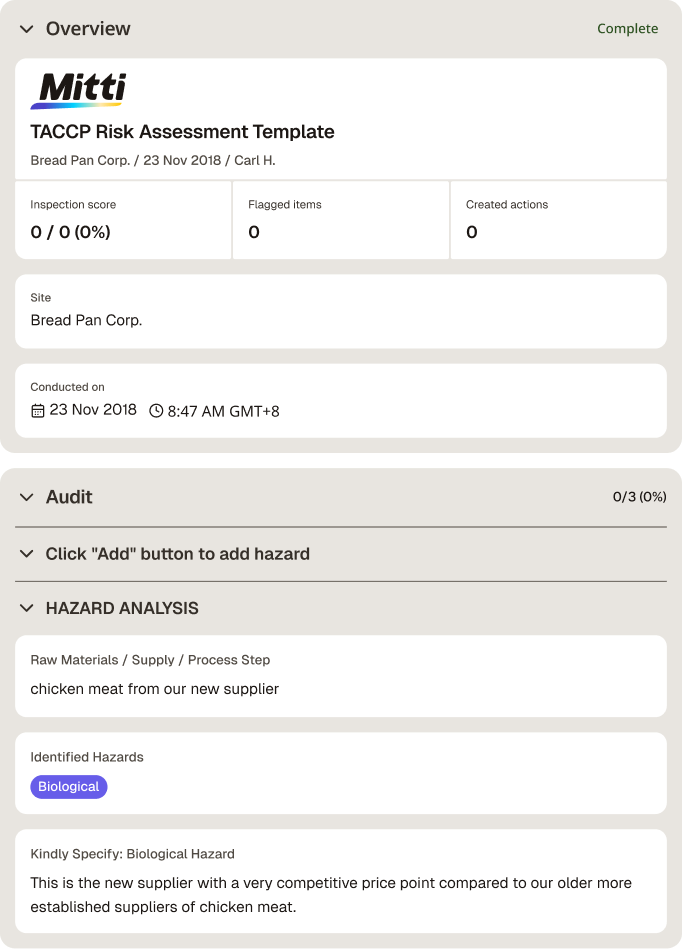Open the Created actions card
This screenshot has width=682, height=949.
pyautogui.click(x=559, y=220)
